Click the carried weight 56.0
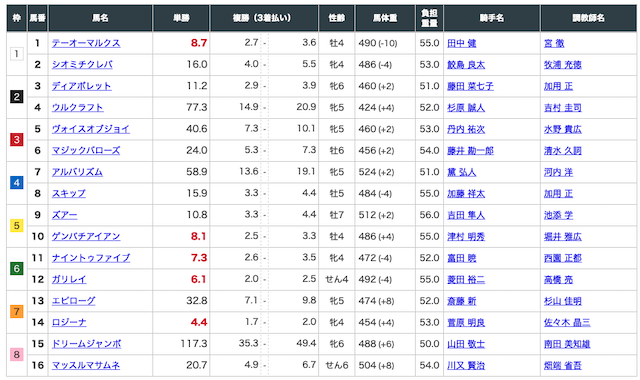 click(x=429, y=215)
